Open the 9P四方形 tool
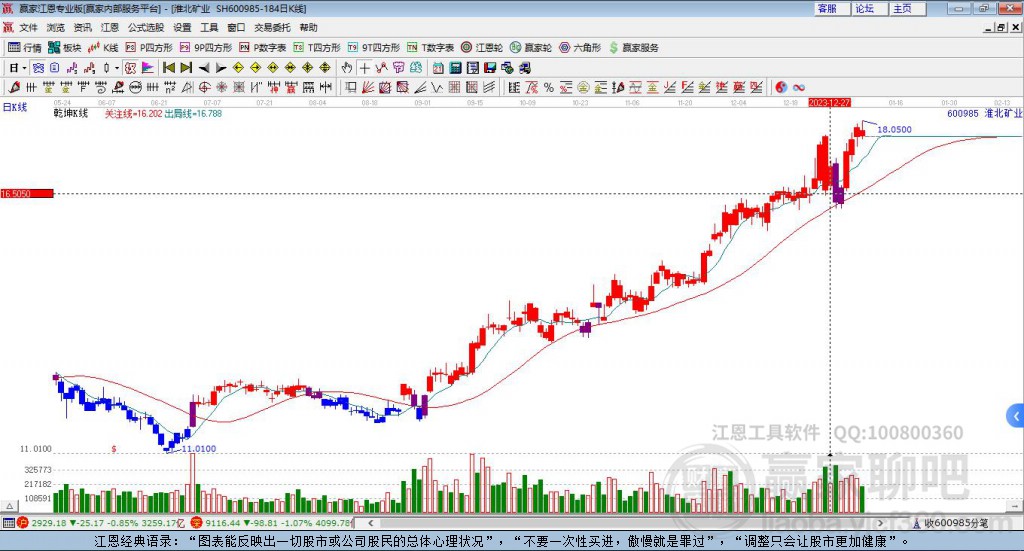 coord(206,48)
